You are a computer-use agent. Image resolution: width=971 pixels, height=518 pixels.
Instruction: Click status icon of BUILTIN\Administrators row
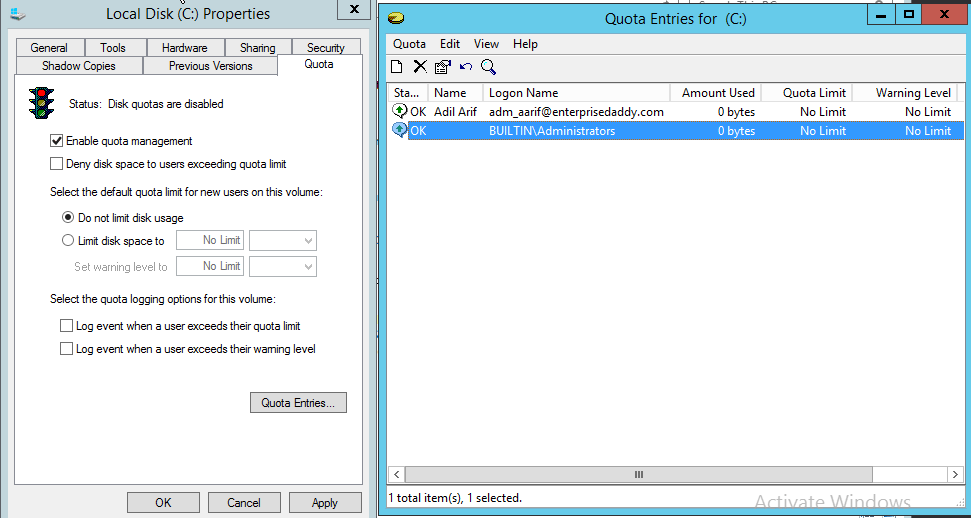400,130
